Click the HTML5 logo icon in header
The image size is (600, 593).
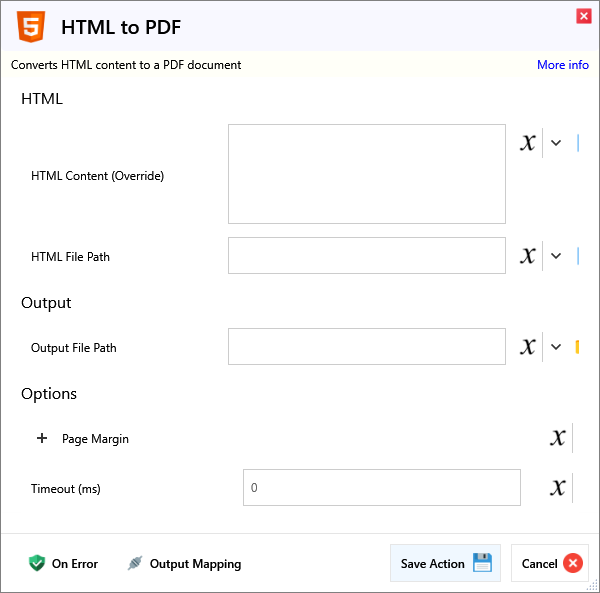(32, 27)
